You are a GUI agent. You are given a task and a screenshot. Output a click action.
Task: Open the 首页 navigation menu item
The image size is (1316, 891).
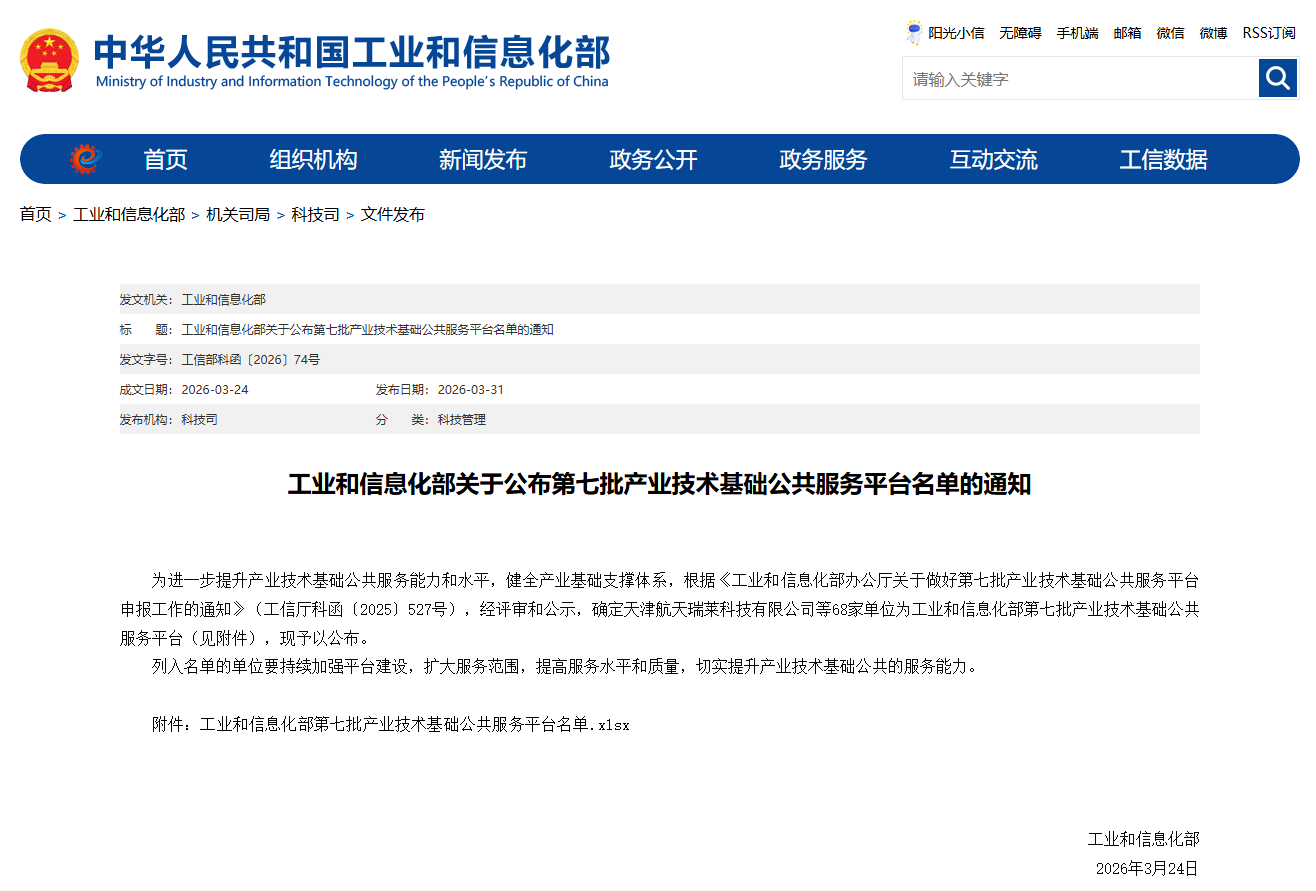coord(165,160)
